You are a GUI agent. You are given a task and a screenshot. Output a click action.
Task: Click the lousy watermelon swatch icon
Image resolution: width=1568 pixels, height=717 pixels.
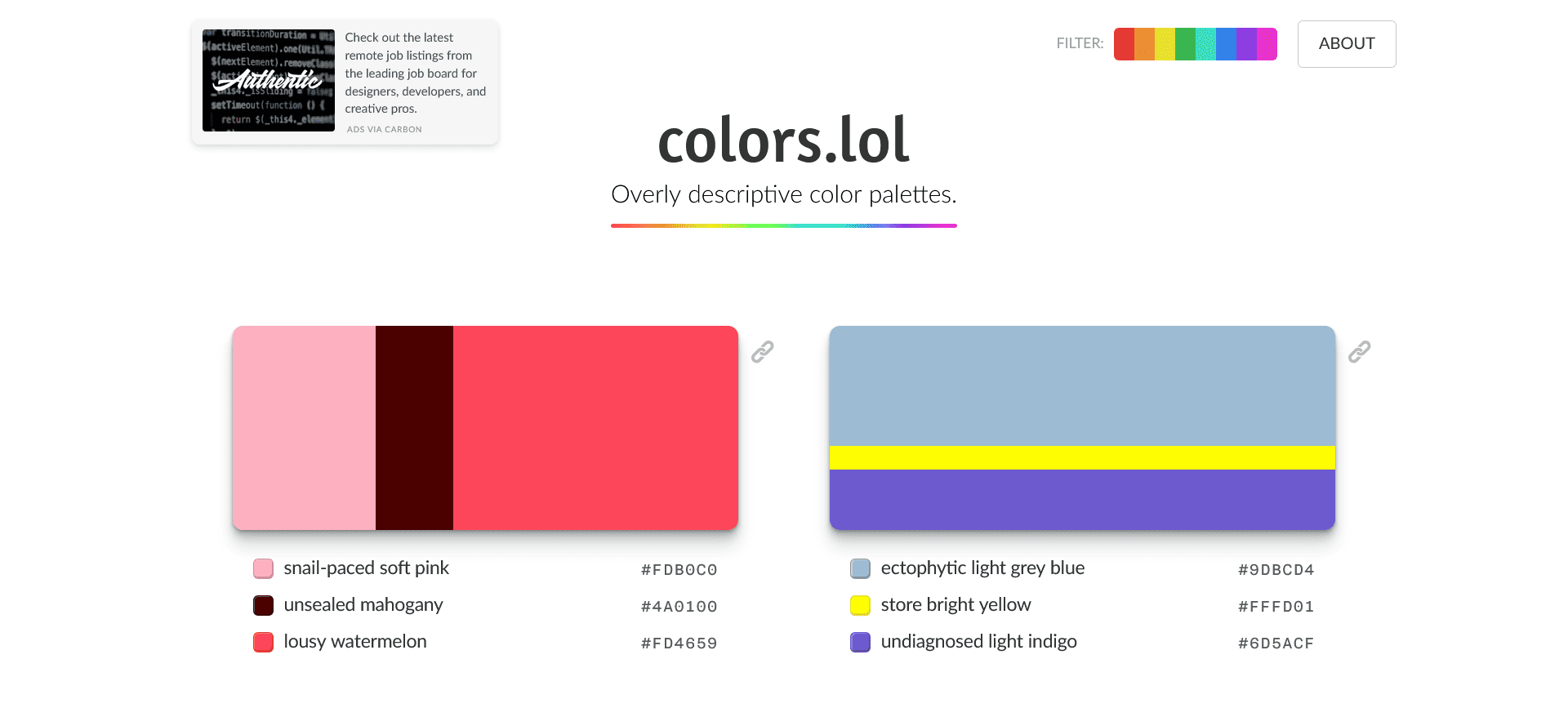pos(263,642)
